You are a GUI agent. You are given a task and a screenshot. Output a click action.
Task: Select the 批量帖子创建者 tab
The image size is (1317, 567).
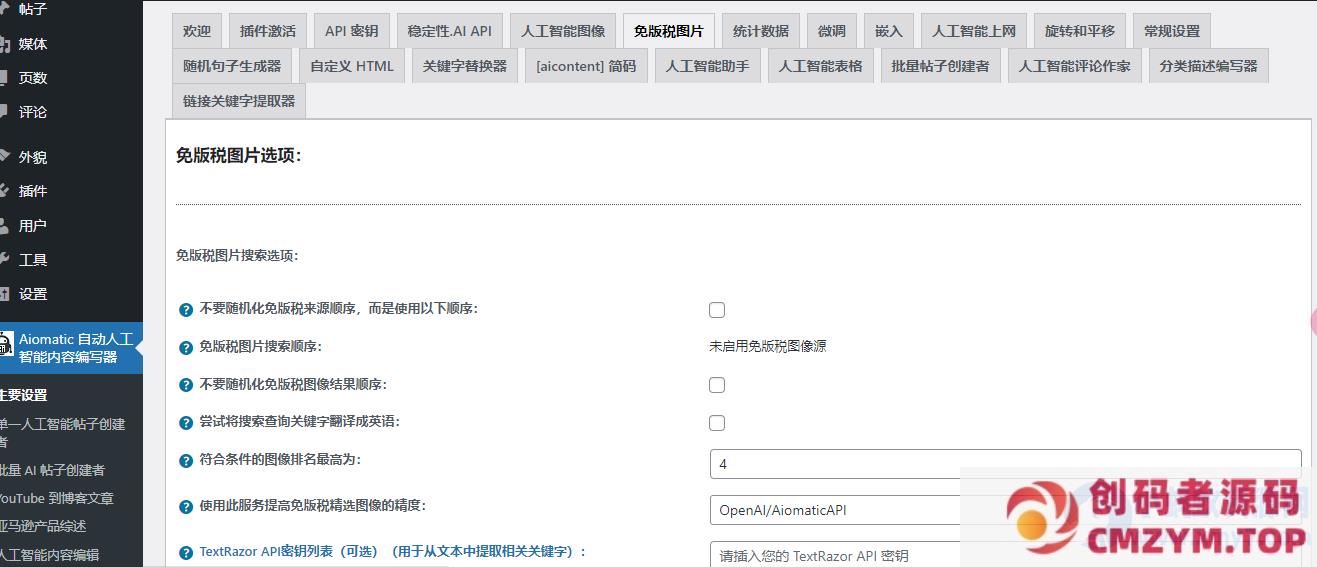click(x=940, y=67)
